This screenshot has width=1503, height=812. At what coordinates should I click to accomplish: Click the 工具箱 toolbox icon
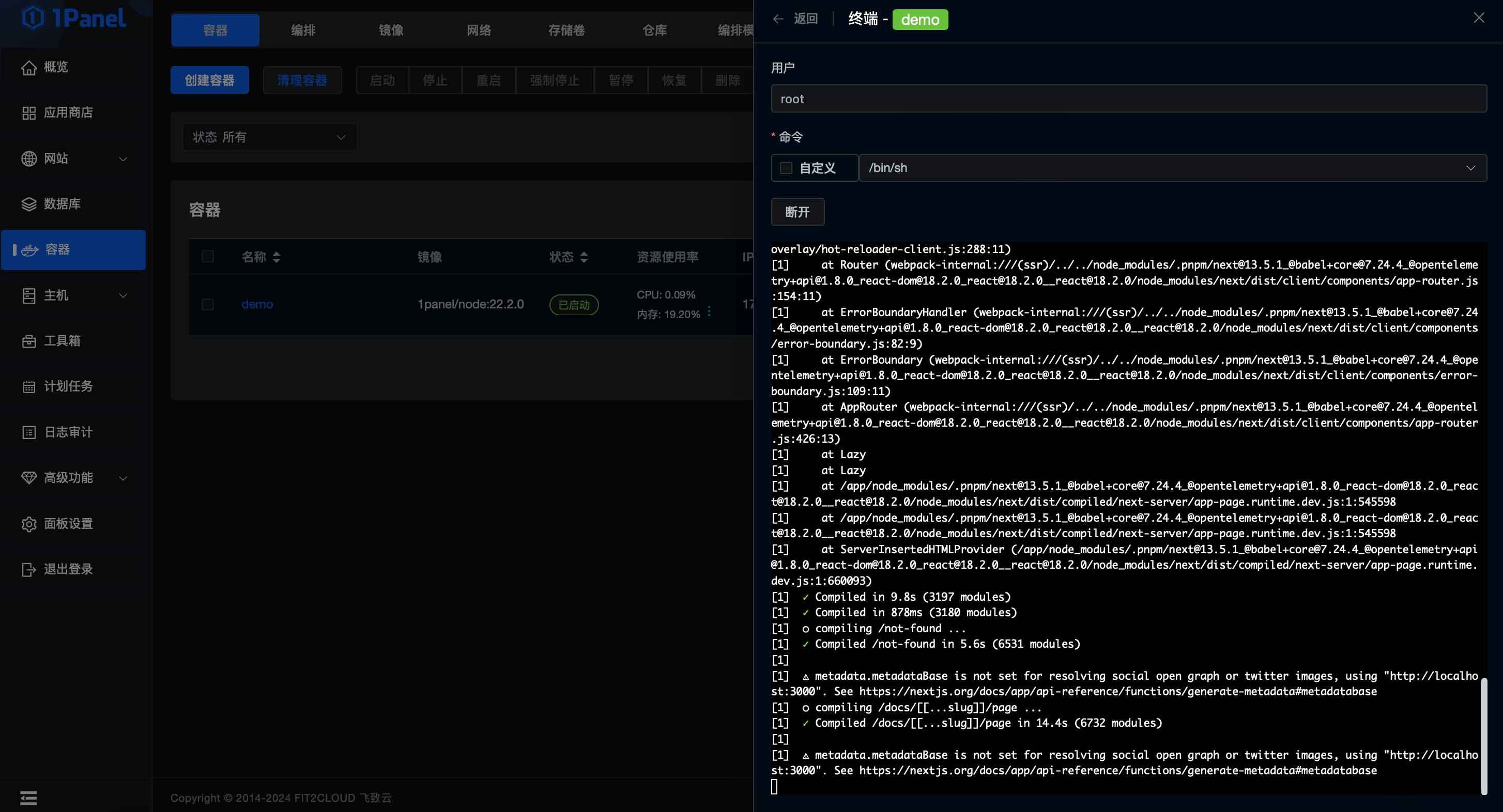28,341
